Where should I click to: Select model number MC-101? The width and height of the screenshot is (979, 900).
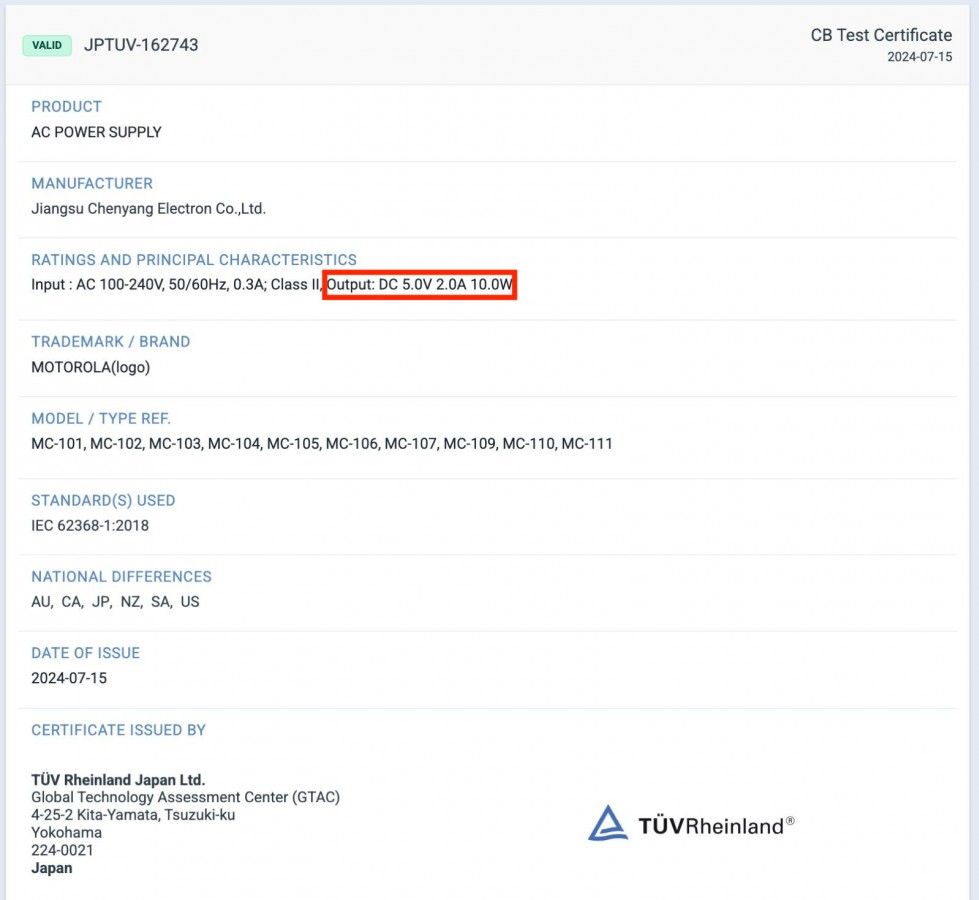[x=57, y=443]
